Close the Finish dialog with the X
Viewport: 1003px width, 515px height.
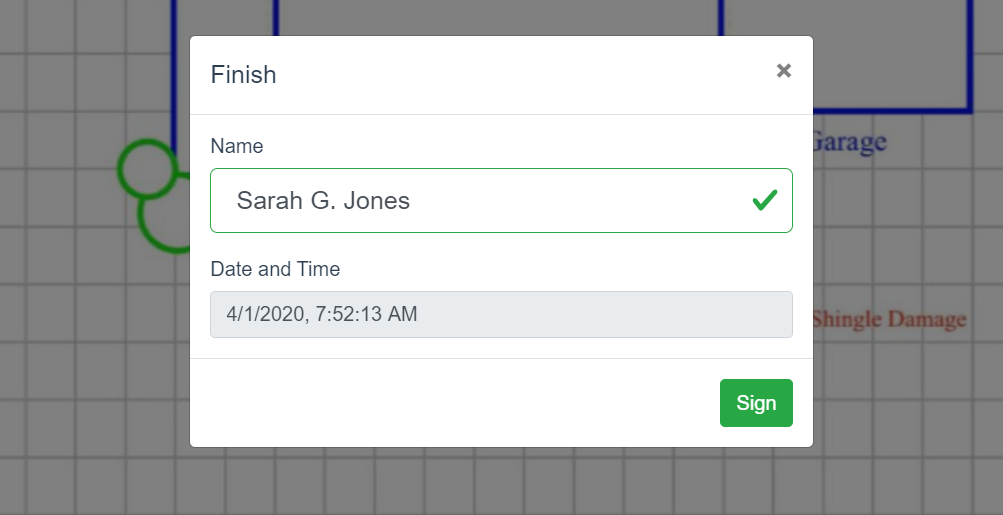pyautogui.click(x=784, y=70)
